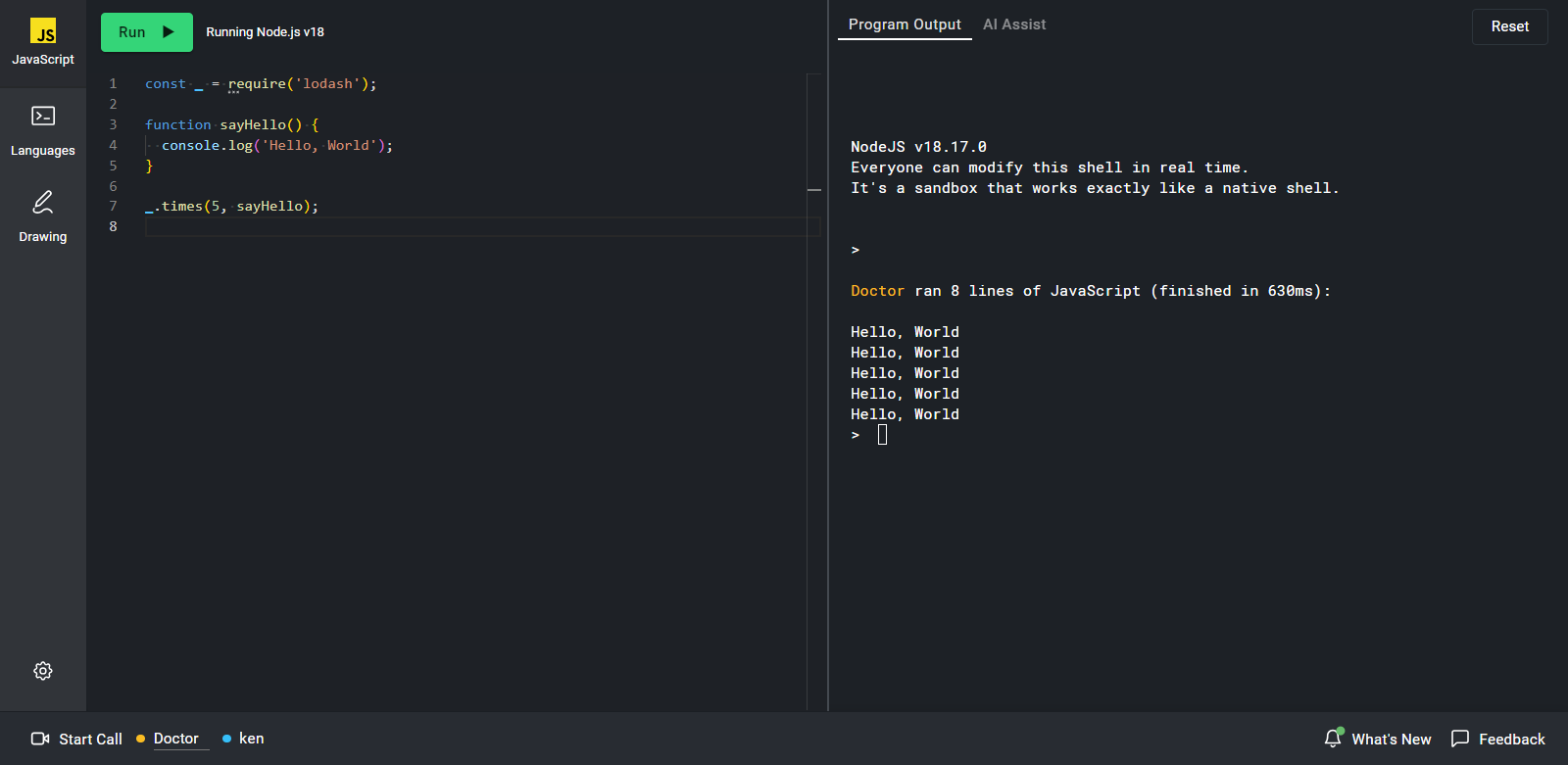Click the Feedback speech bubble icon

click(x=1460, y=739)
